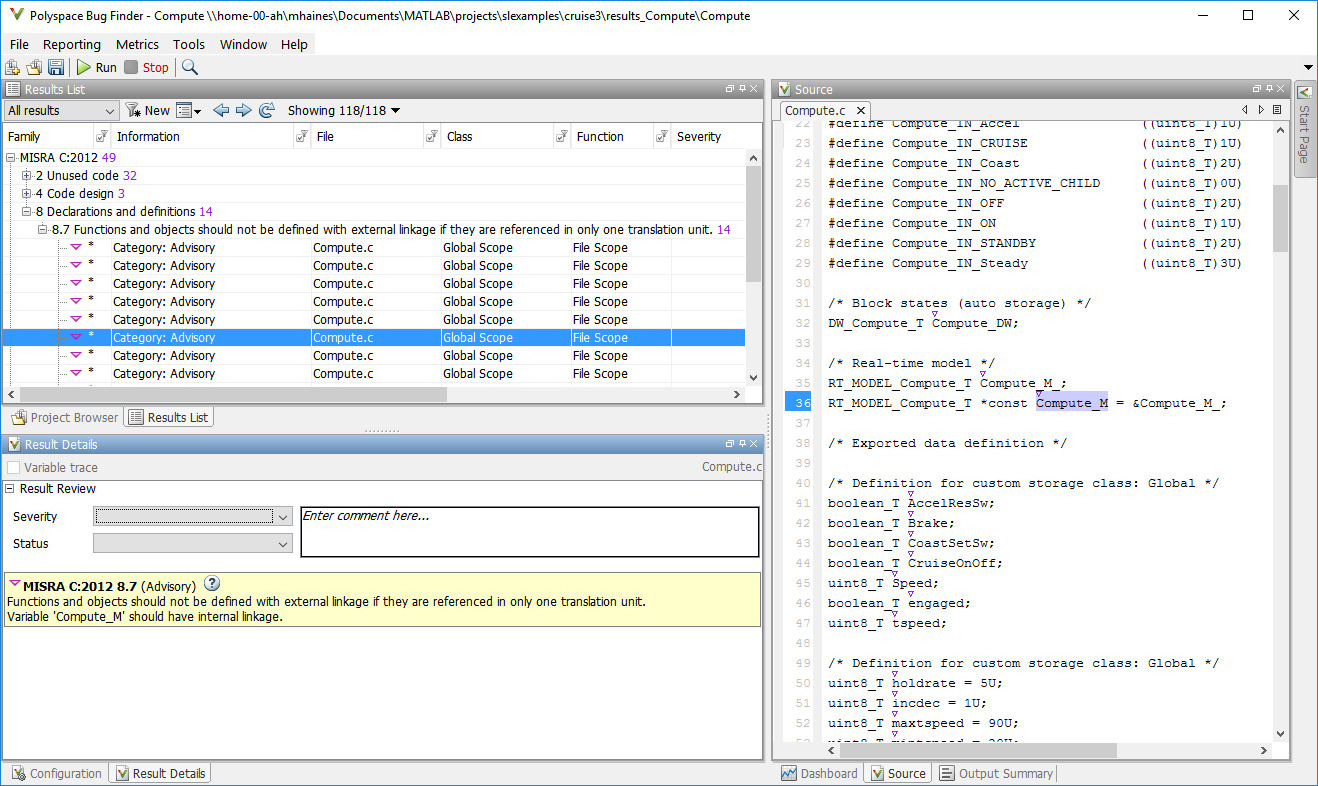Collapse the Declarations and definitions group
Screen dimensions: 1318x786
(x=27, y=211)
